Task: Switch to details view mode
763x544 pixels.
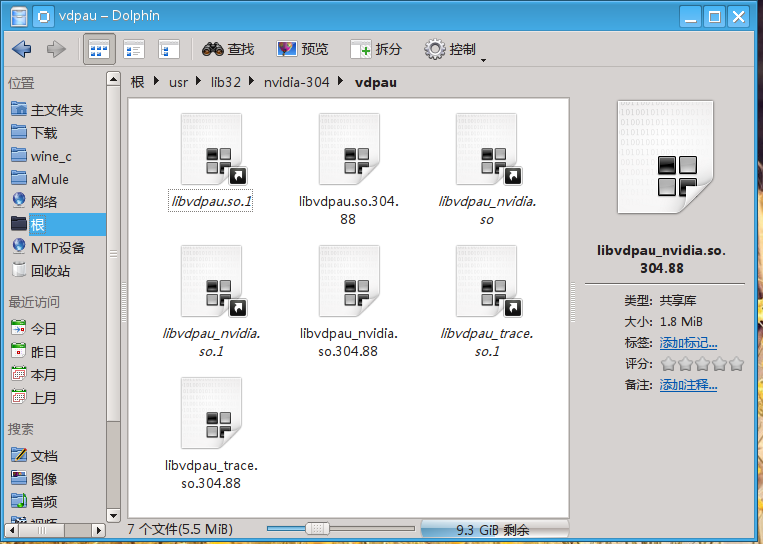Action: pos(169,49)
